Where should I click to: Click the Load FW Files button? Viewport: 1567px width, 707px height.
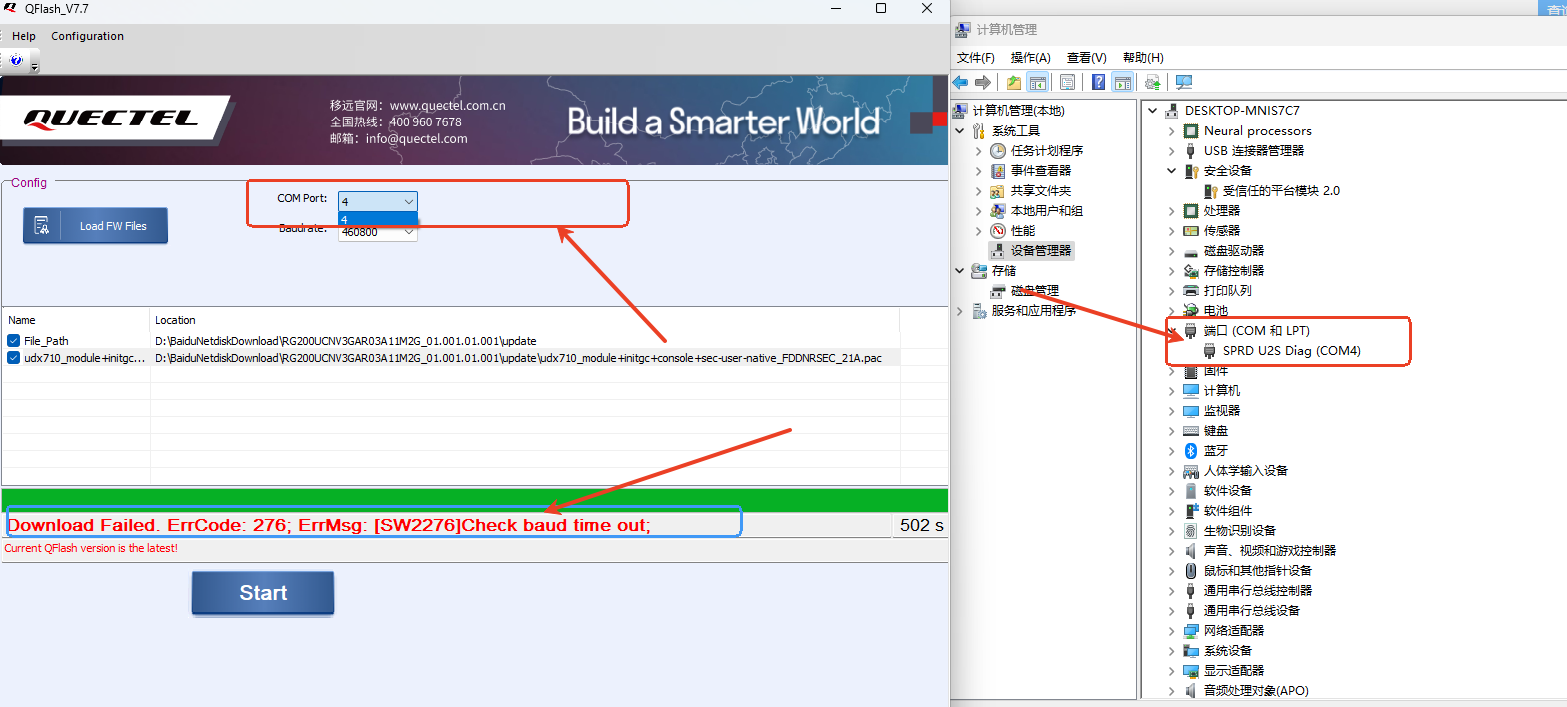click(96, 226)
